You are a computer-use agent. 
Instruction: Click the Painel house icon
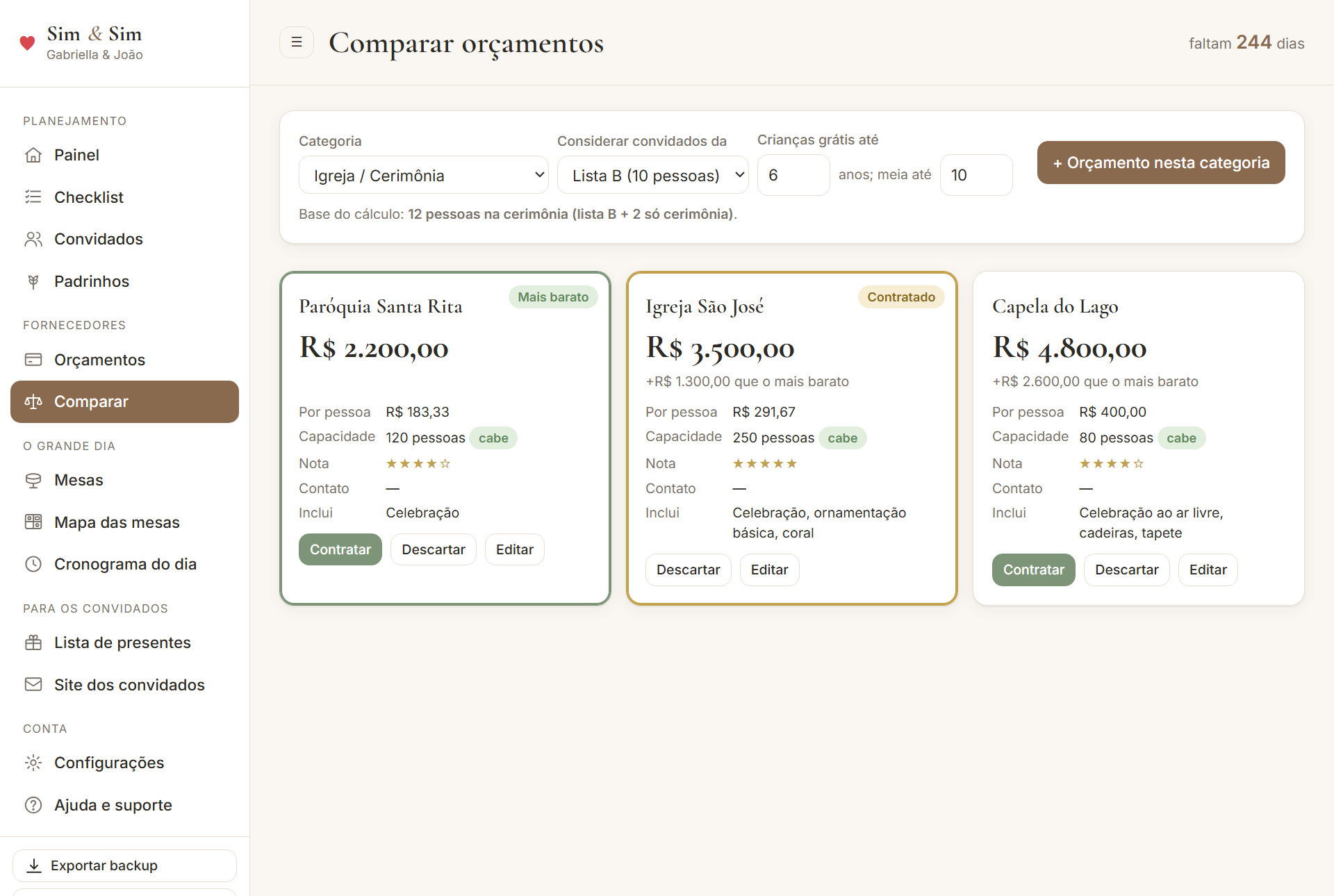[x=33, y=155]
